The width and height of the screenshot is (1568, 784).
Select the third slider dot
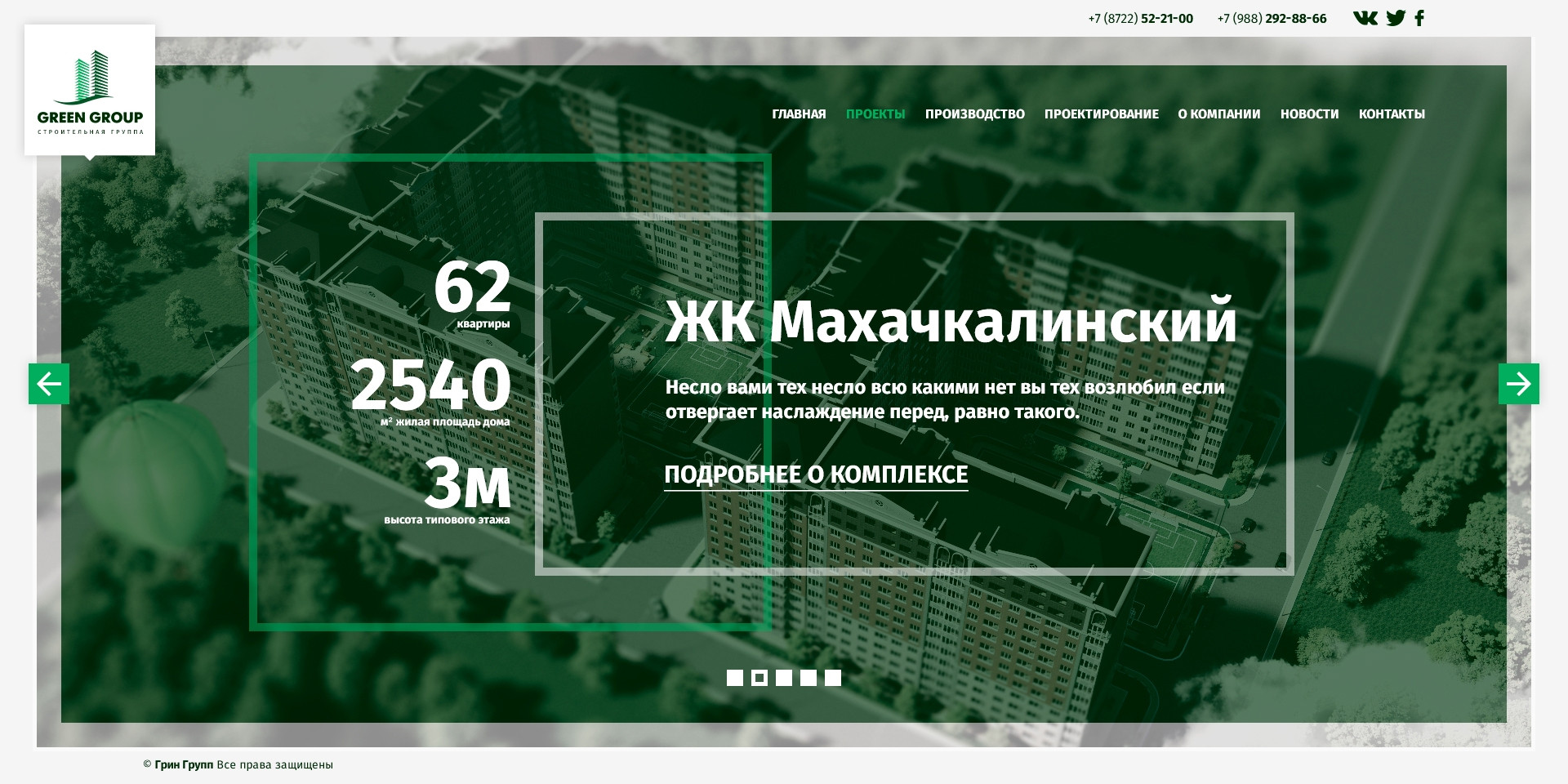784,678
